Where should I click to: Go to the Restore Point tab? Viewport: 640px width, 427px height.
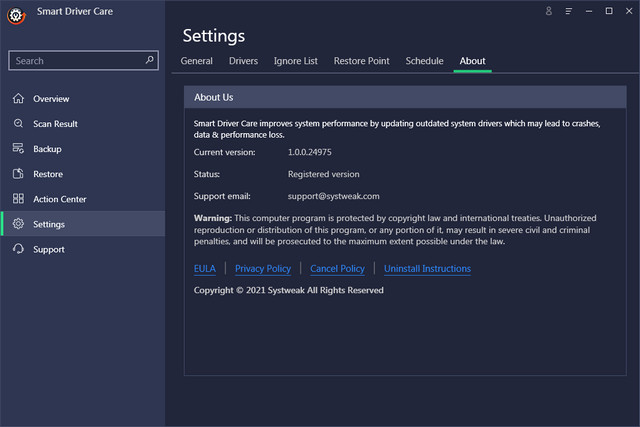tap(361, 61)
